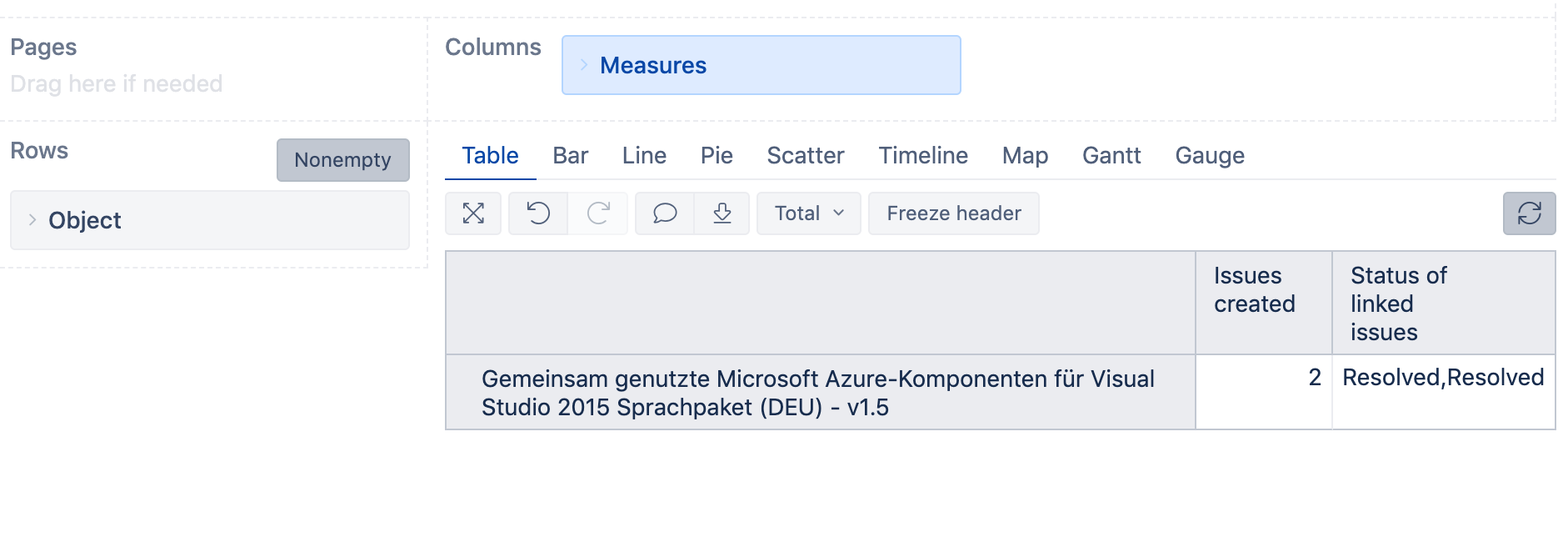Image resolution: width=1568 pixels, height=547 pixels.
Task: Open the comment speech bubble
Action: point(665,213)
